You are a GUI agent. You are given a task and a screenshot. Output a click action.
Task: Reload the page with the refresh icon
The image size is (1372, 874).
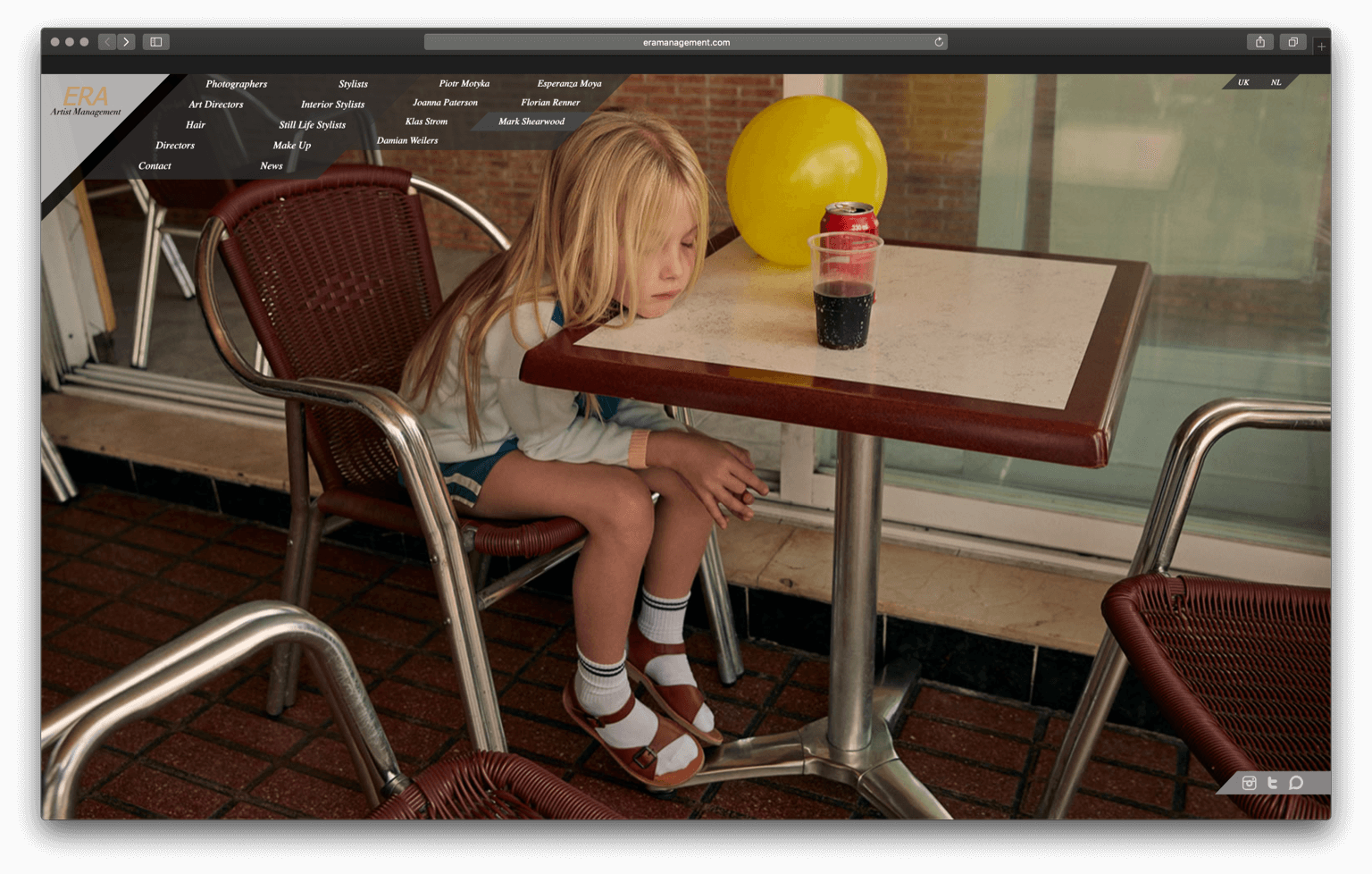click(x=939, y=42)
